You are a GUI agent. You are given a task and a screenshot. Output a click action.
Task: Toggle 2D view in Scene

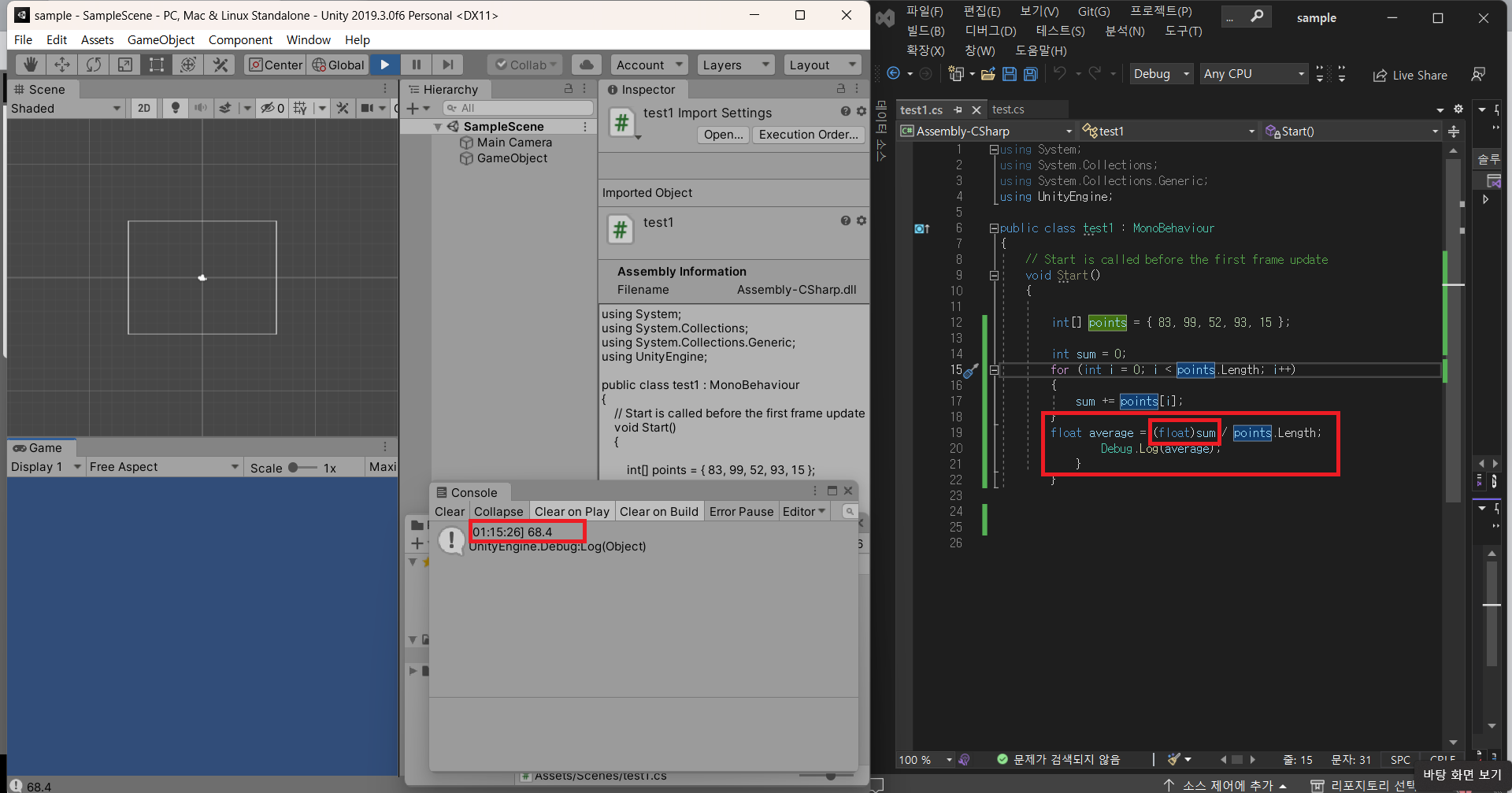[x=144, y=108]
